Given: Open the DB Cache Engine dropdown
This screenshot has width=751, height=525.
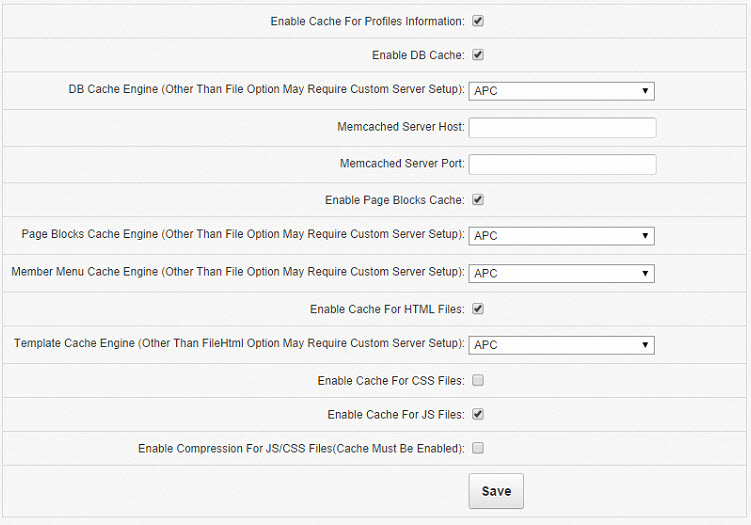Looking at the screenshot, I should [561, 91].
